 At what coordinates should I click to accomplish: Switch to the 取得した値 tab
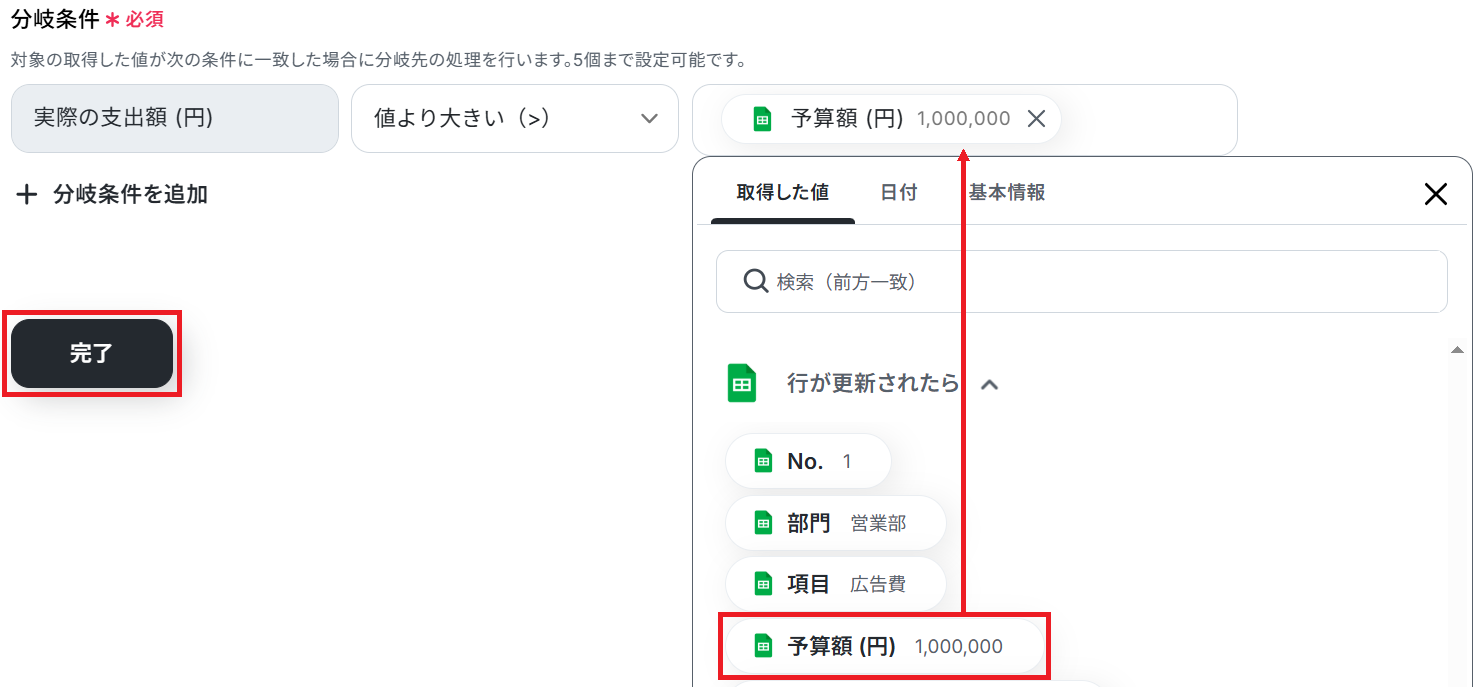coord(783,192)
